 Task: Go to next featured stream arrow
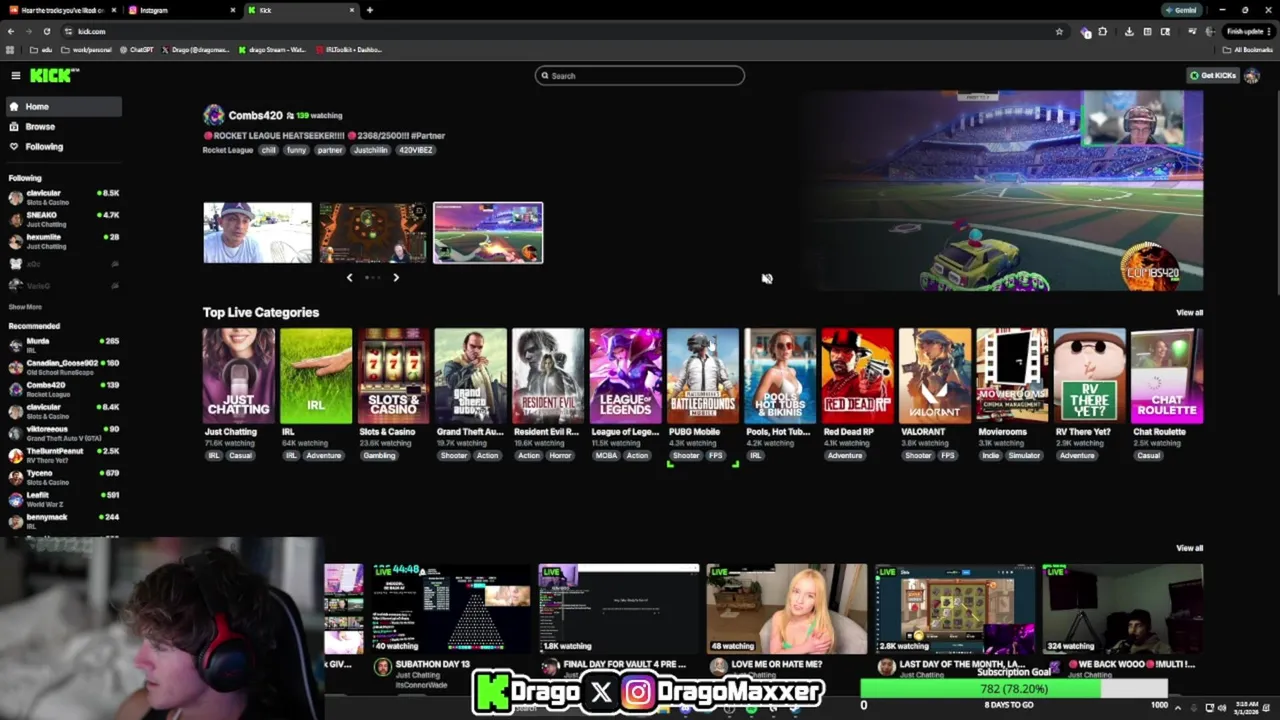tap(396, 277)
